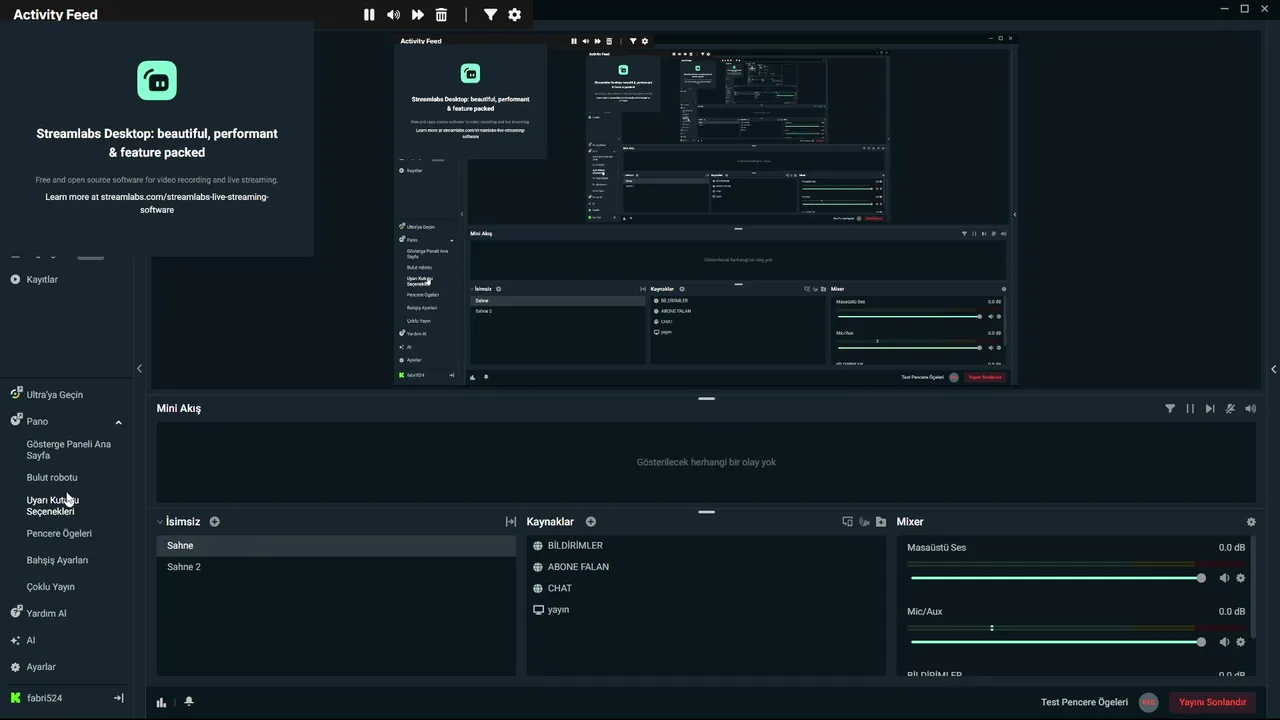Collapse the left sidebar arrow
1280x720 pixels.
(x=139, y=368)
